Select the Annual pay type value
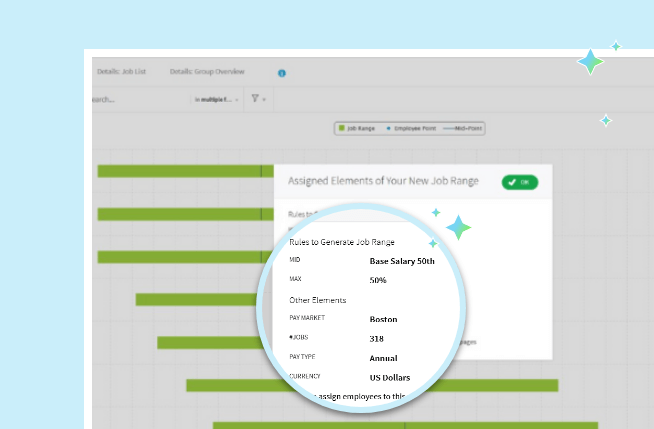 tap(383, 358)
